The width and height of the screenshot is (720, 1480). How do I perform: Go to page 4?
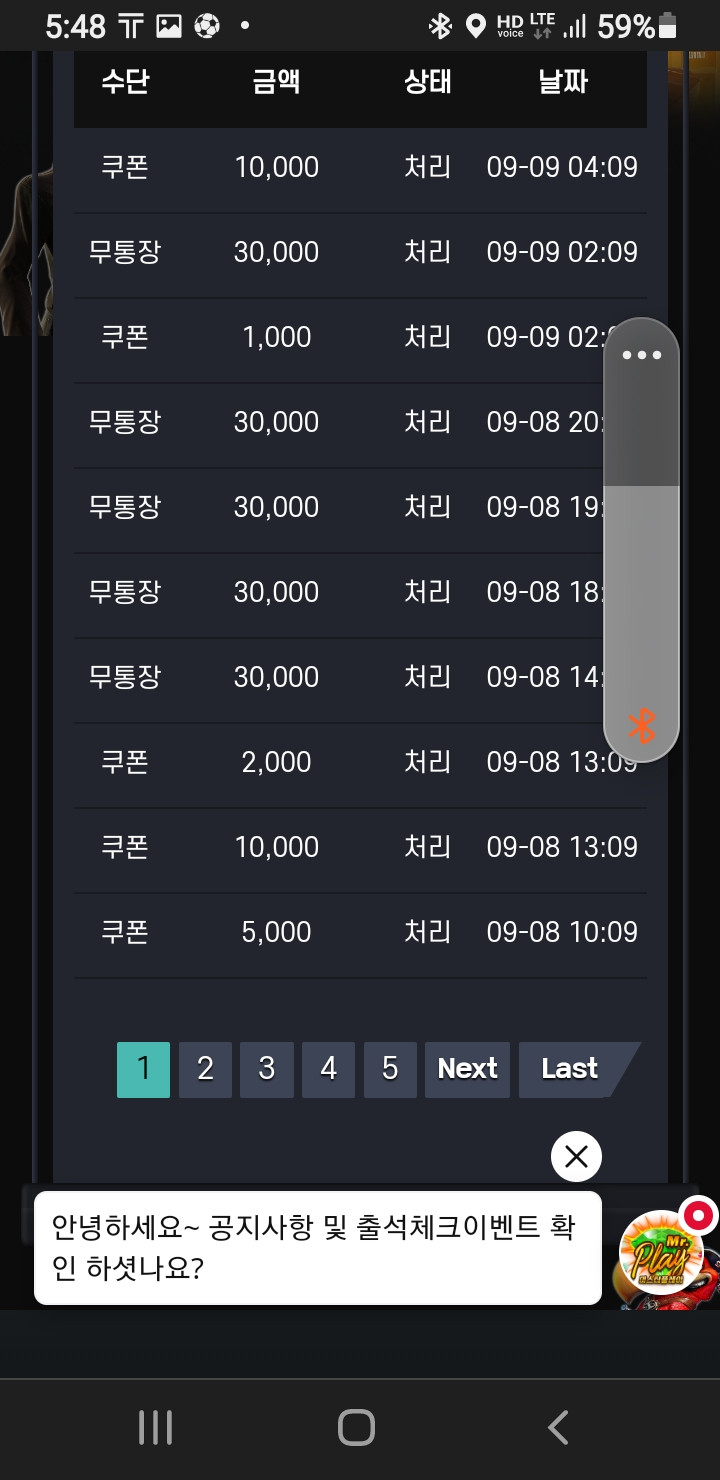click(328, 1069)
